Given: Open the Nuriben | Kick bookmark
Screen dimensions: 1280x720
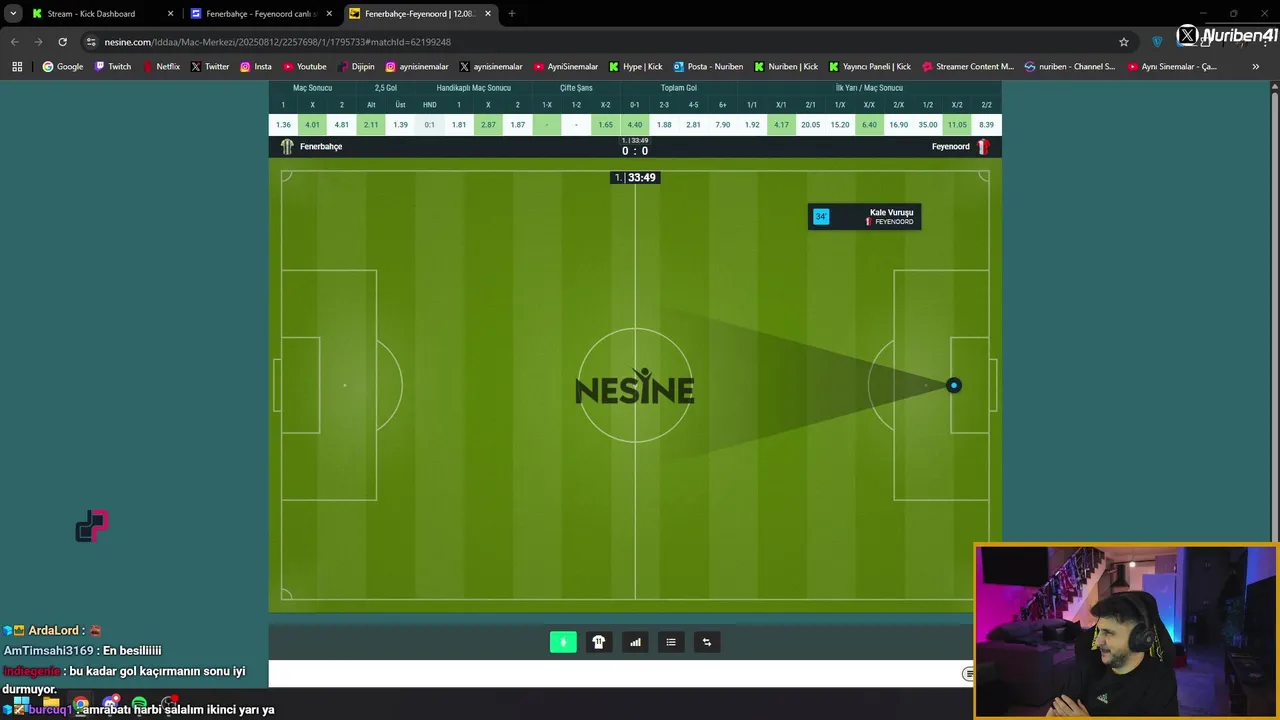Looking at the screenshot, I should (x=786, y=66).
